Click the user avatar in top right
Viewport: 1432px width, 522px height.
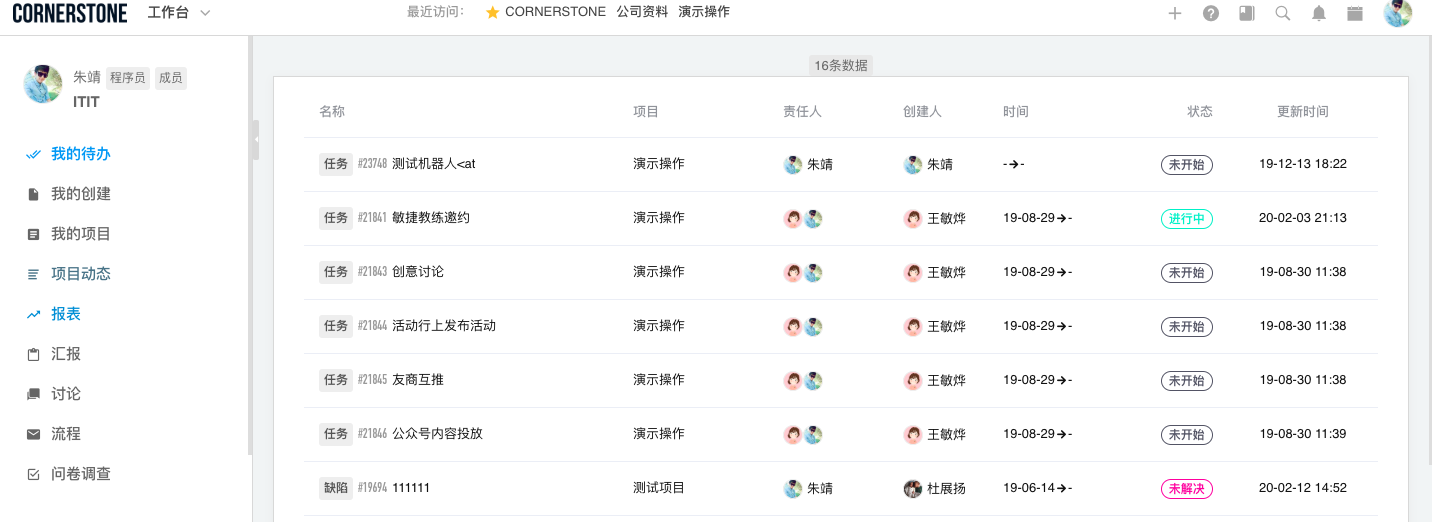click(x=1398, y=13)
